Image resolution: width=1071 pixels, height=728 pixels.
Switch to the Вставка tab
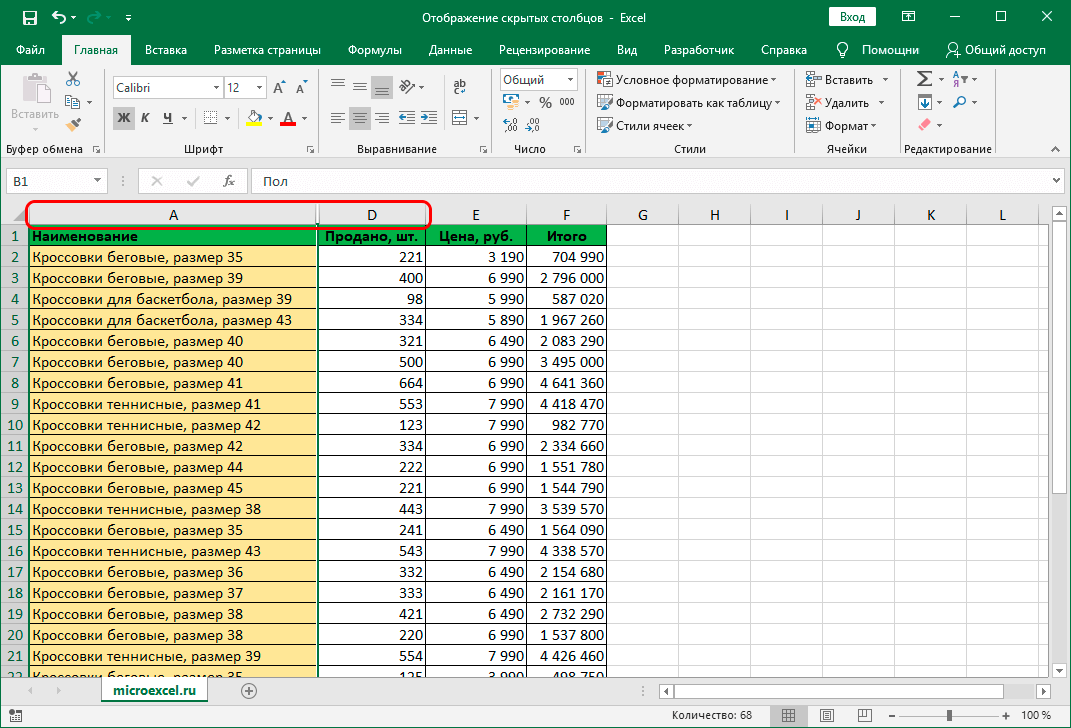point(166,50)
